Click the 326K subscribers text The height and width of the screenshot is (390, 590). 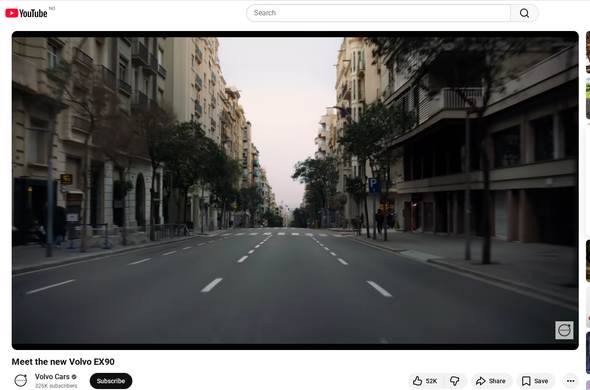56,386
